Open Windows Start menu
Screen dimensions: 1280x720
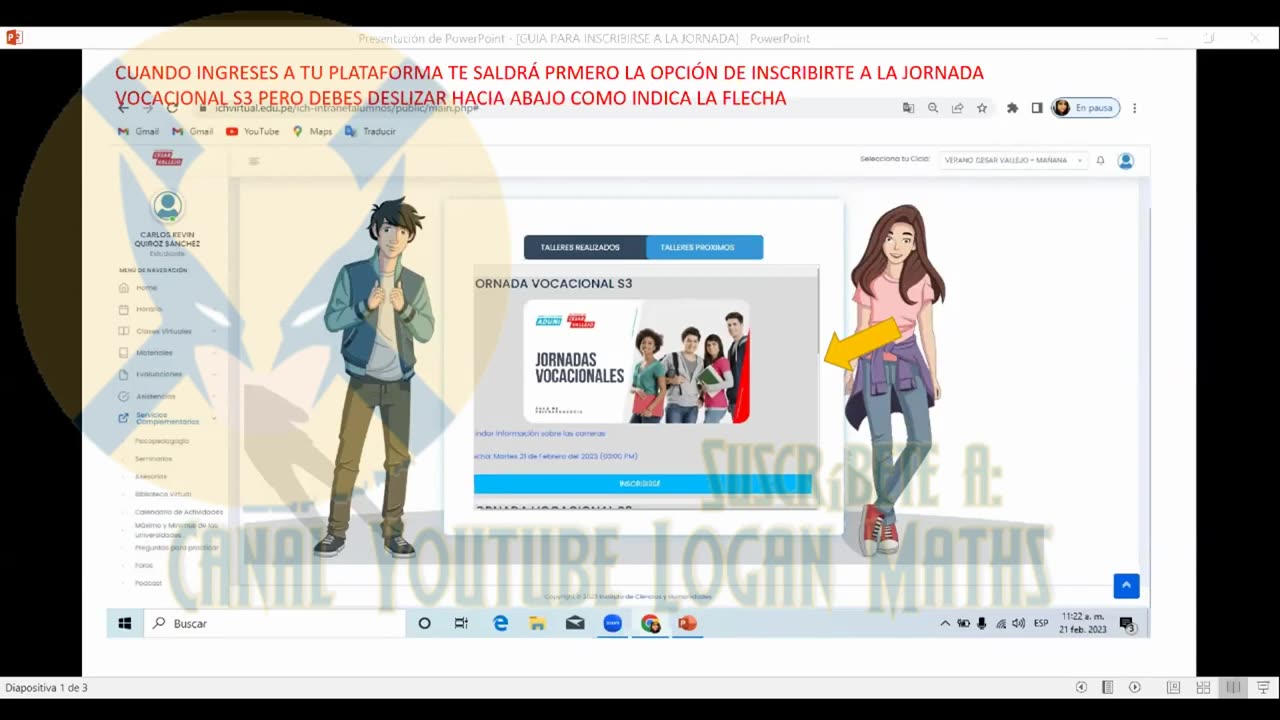tap(125, 623)
